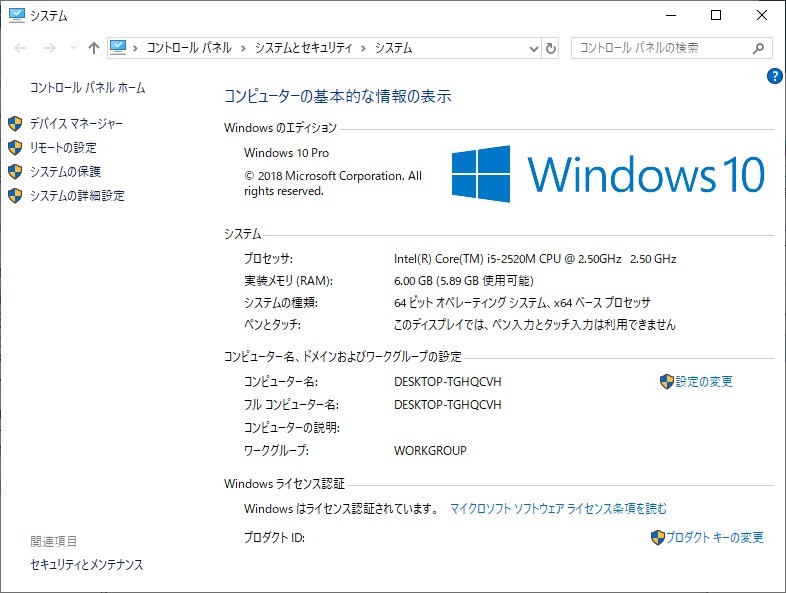Viewport: 786px width, 593px height.
Task: Click shield icon next to 設定の変更
Action: tap(667, 381)
